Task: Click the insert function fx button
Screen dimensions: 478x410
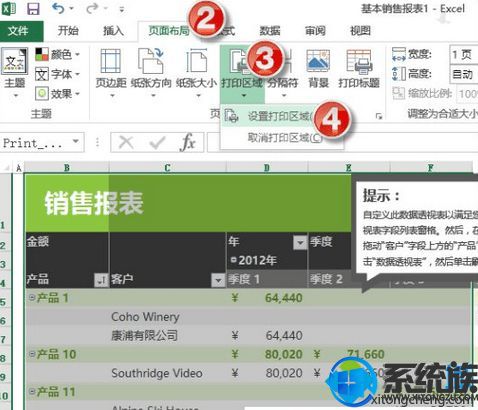Action: [187, 143]
